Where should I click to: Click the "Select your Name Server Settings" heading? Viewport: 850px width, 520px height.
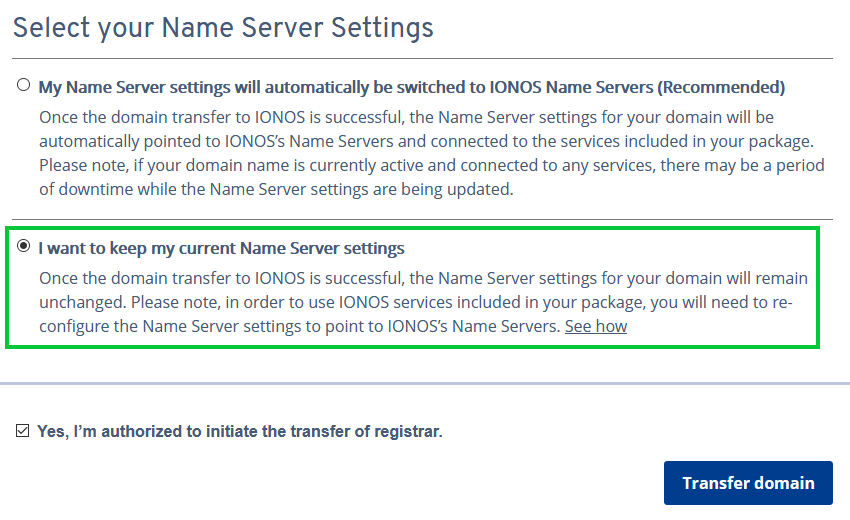[223, 28]
